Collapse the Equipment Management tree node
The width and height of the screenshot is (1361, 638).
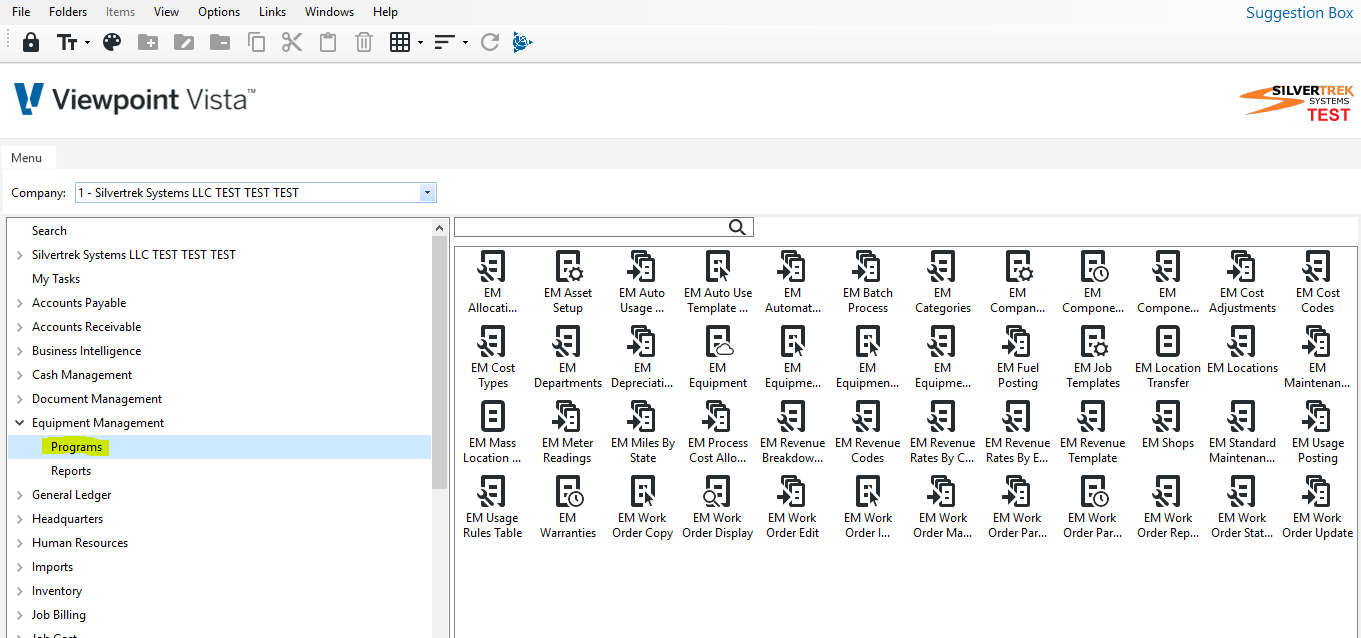(20, 423)
